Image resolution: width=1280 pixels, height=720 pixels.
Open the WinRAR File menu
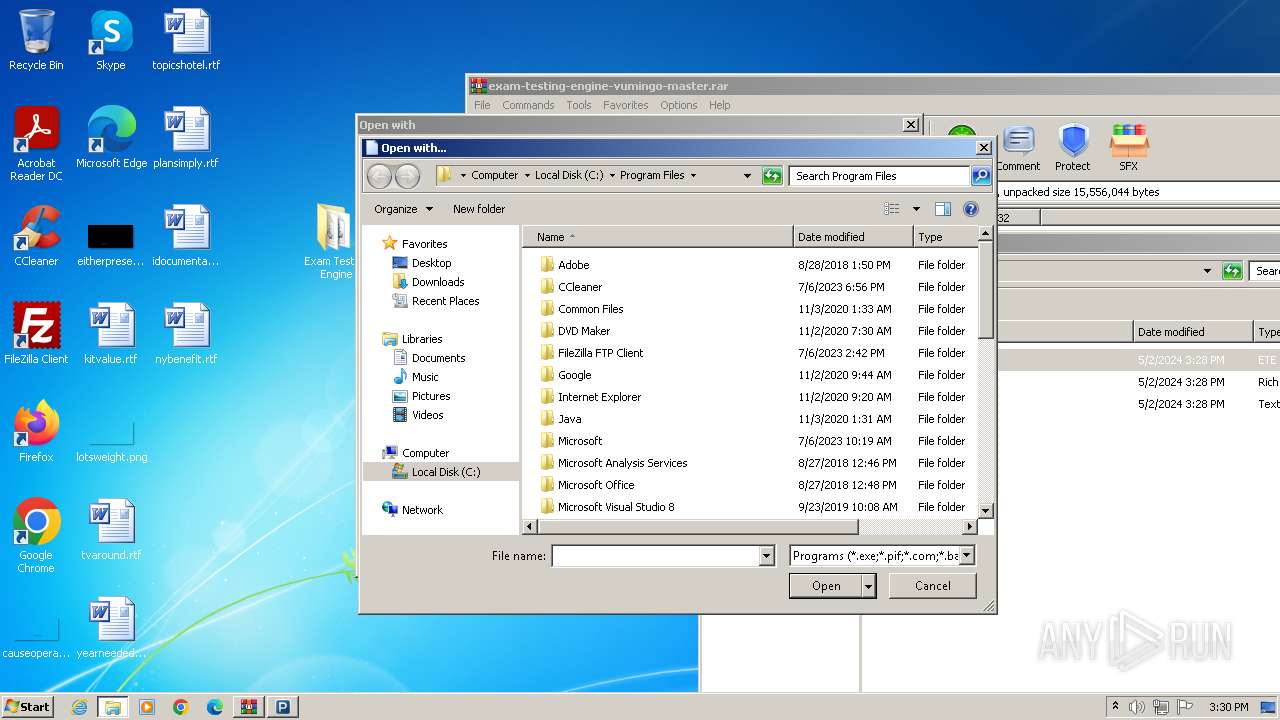tap(482, 105)
